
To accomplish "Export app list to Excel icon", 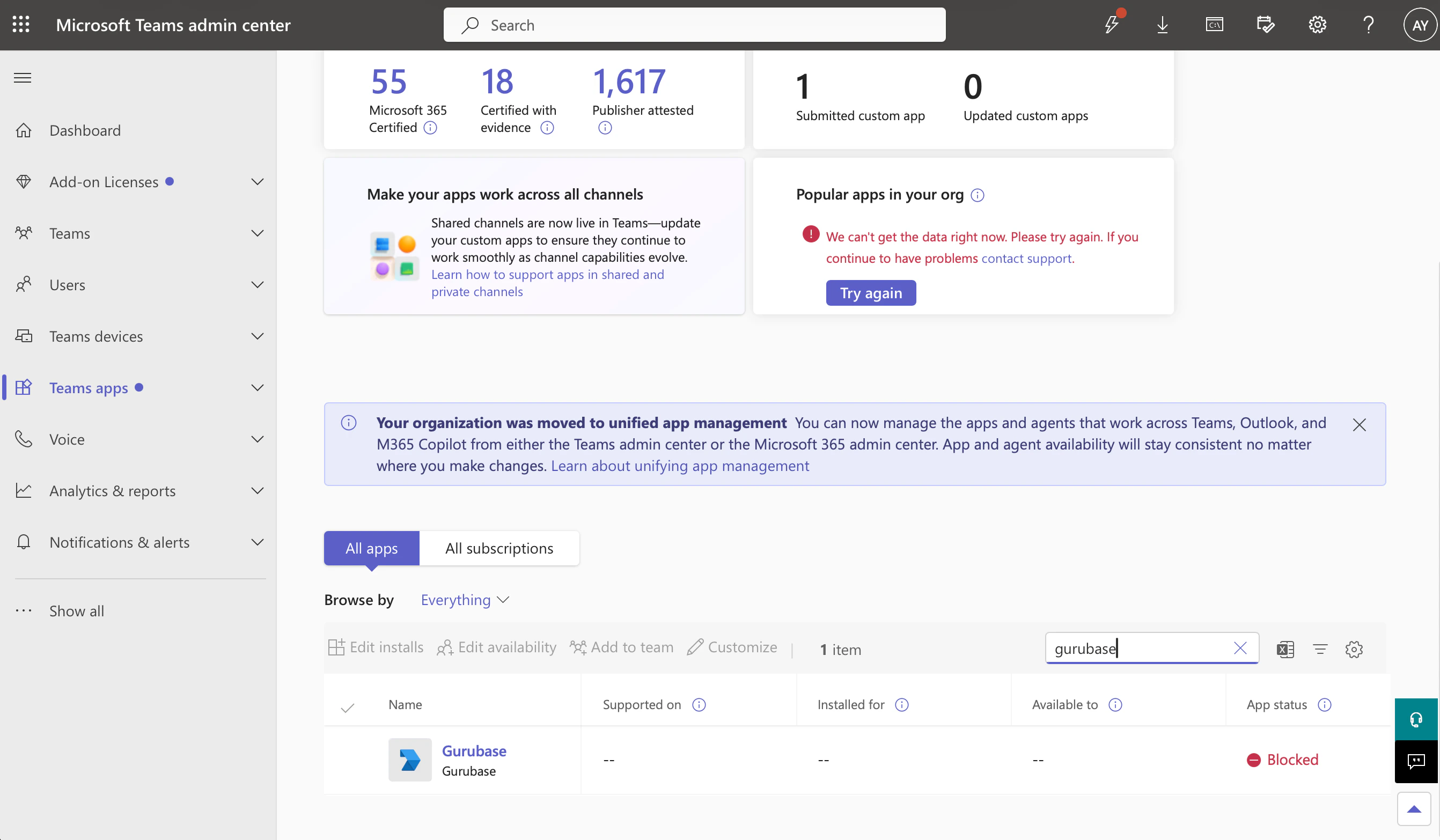I will 1285,649.
